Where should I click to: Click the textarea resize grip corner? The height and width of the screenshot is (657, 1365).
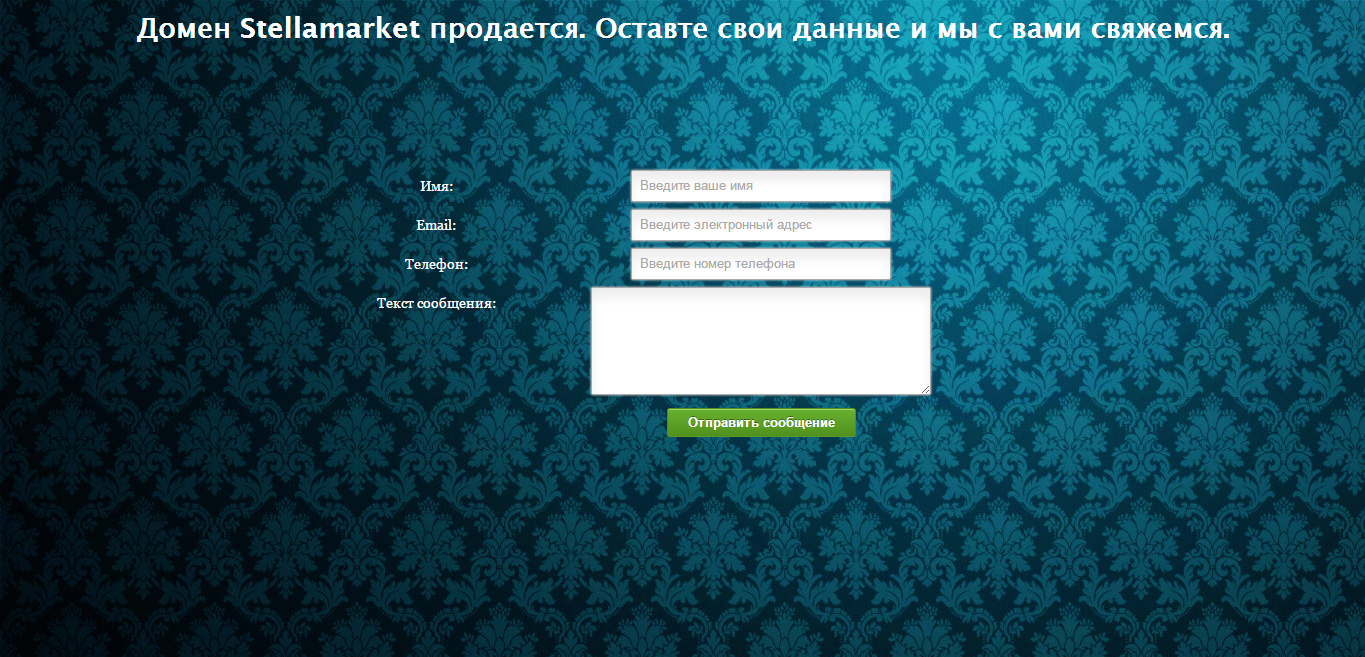click(x=926, y=390)
